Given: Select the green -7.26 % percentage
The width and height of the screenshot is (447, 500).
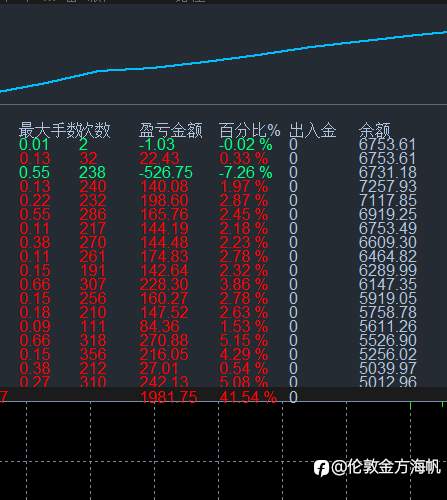Looking at the screenshot, I should (246, 173).
